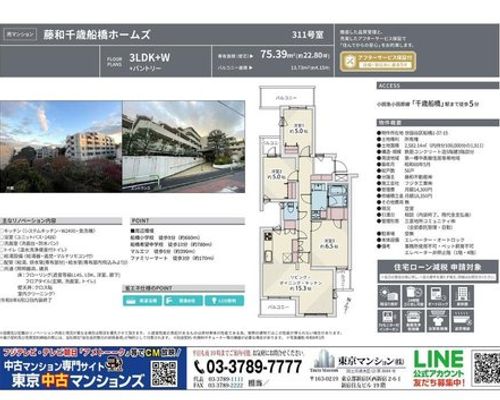Open the entrance photo thumbnail
The width and height of the screenshot is (500, 400).
184,147
